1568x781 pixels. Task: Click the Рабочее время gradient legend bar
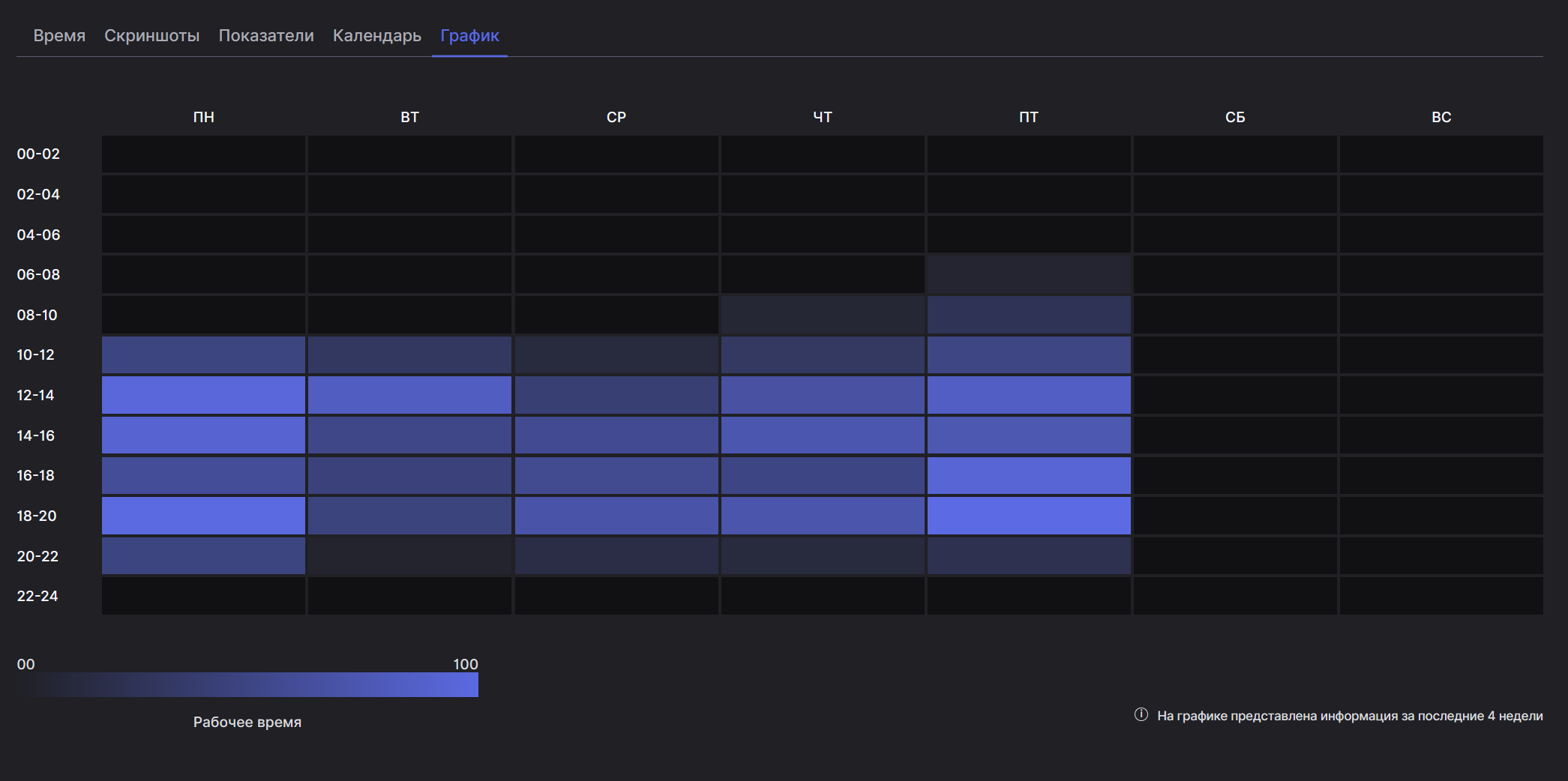(x=247, y=684)
